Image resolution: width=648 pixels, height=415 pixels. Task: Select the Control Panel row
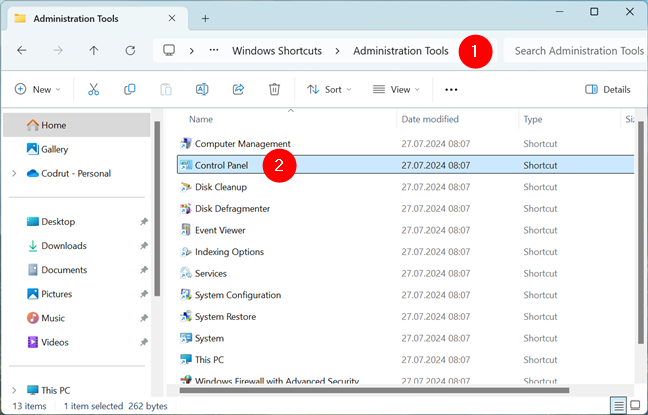(x=405, y=165)
